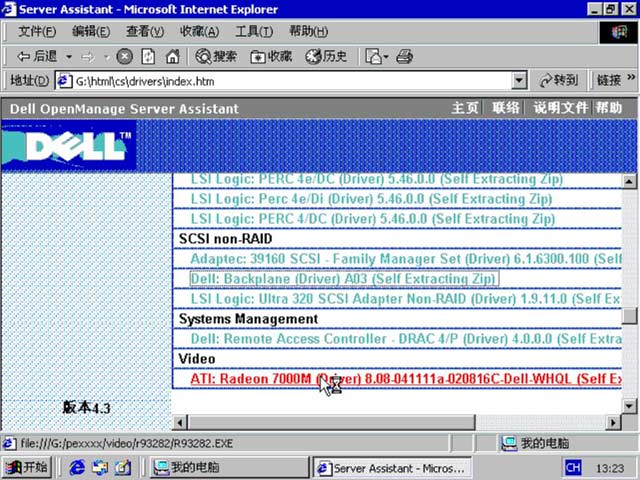Image resolution: width=640 pixels, height=480 pixels.
Task: Click the address bar input field
Action: 291,81
